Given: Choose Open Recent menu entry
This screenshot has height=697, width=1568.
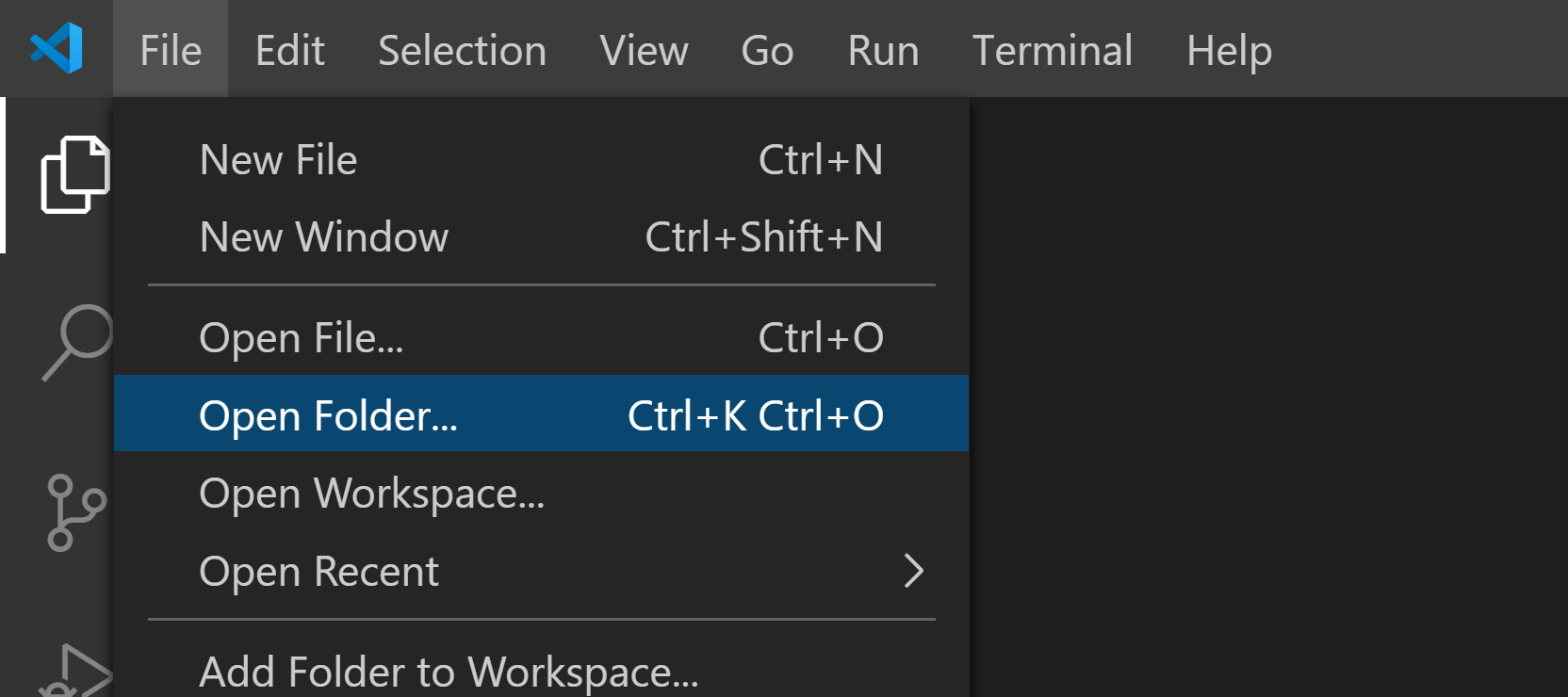Looking at the screenshot, I should (x=318, y=572).
